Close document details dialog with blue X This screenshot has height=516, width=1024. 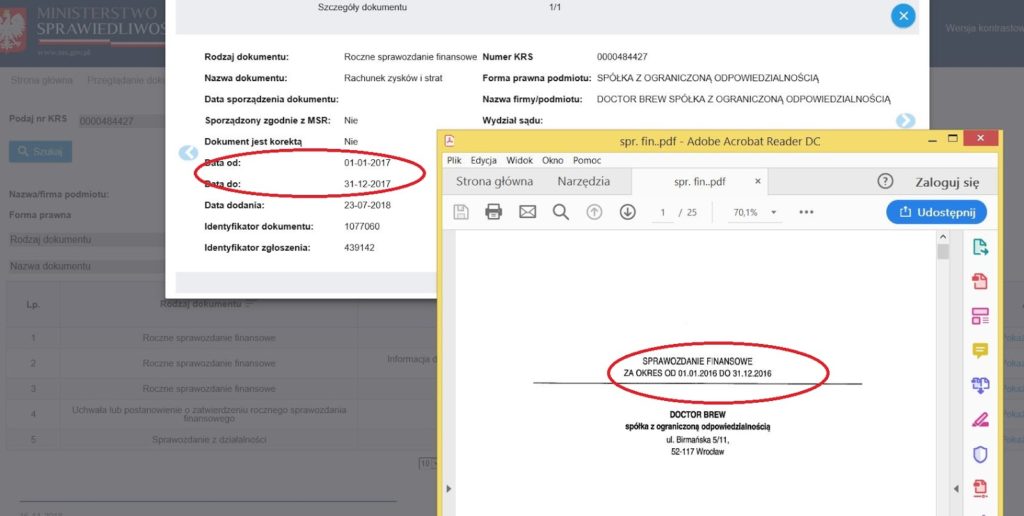pos(903,16)
